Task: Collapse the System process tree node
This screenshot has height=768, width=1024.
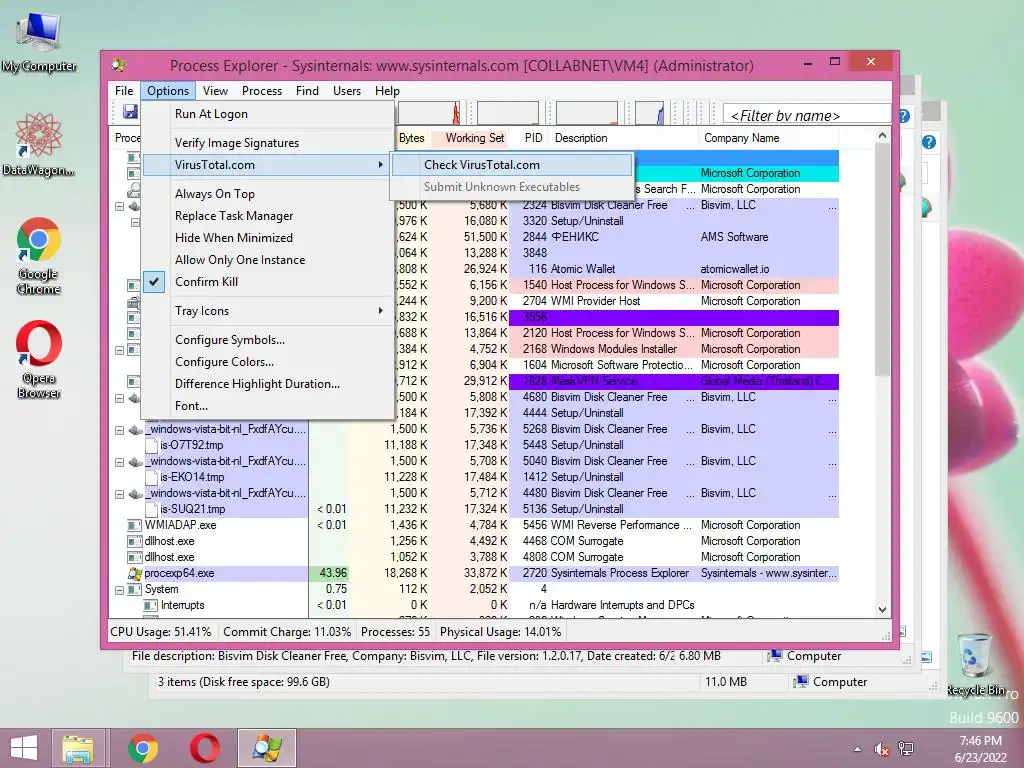Action: pos(120,590)
